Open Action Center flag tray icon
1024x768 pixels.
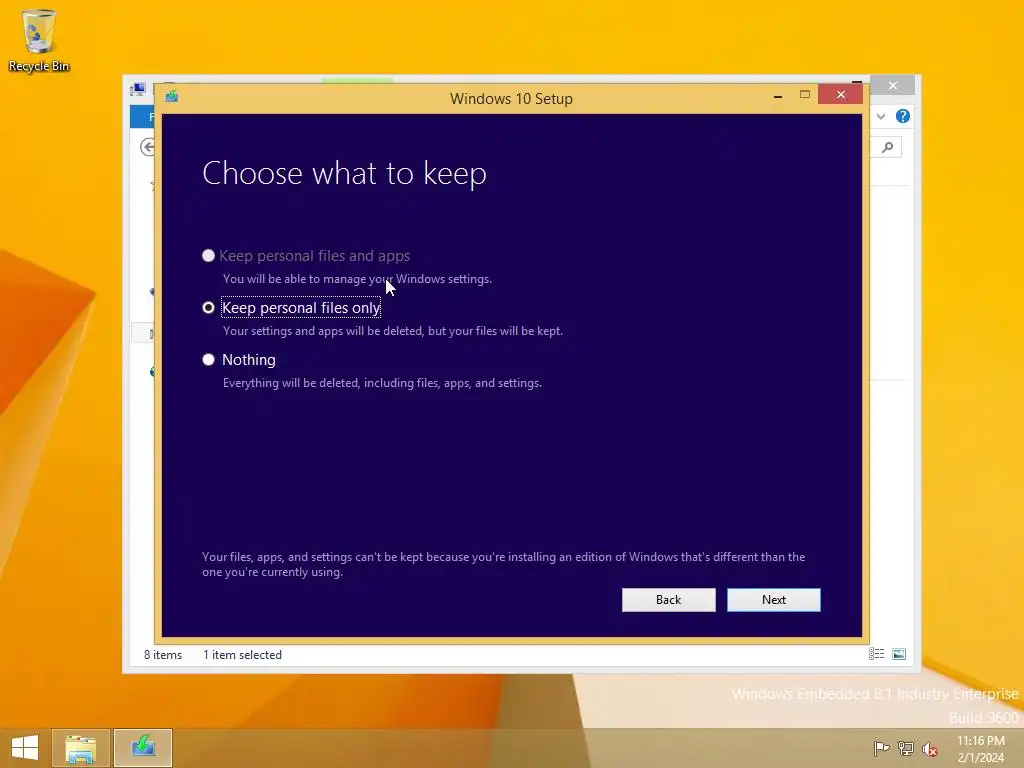pos(882,748)
